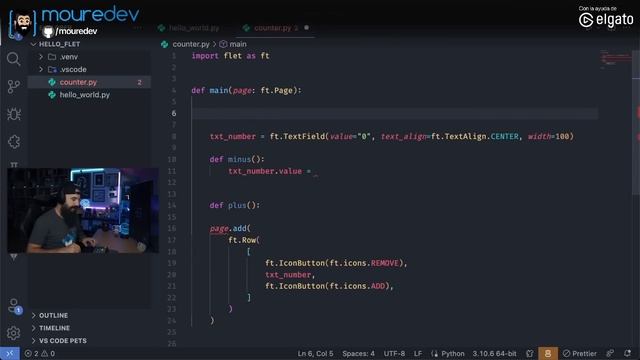Open the Accounts menu icon
The width and height of the screenshot is (640, 360).
click(x=14, y=306)
